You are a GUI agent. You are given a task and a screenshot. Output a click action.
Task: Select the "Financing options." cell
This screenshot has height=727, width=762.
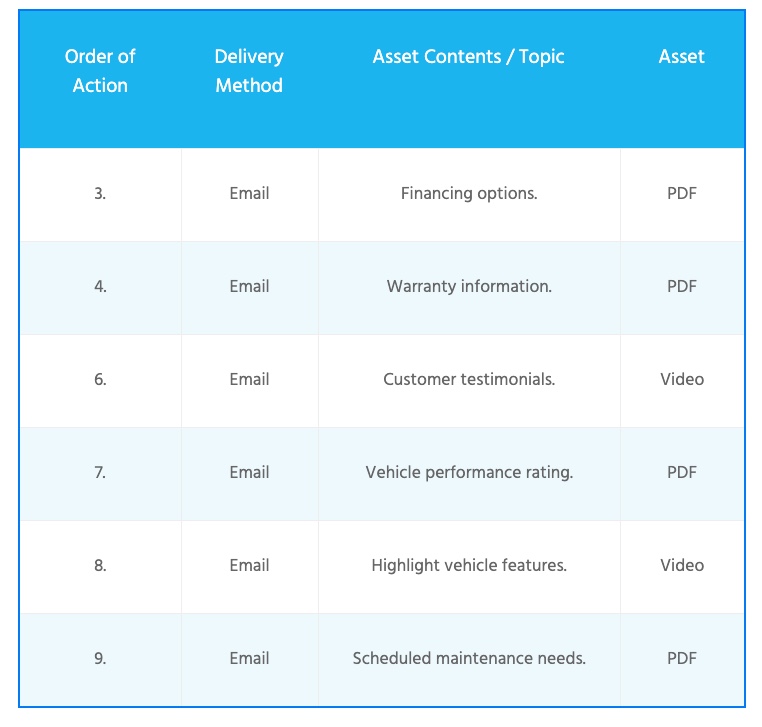coord(469,193)
